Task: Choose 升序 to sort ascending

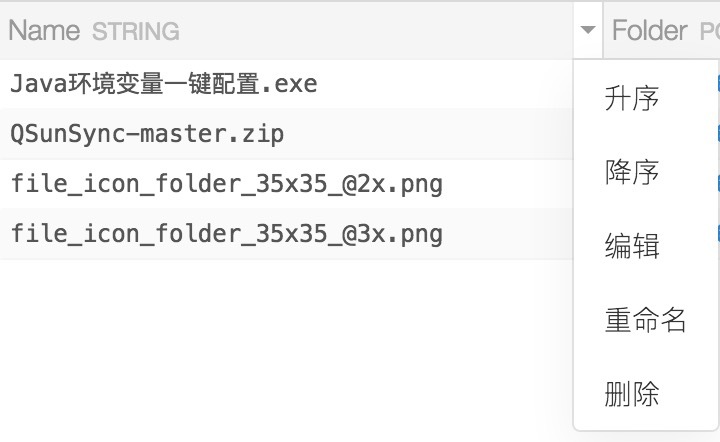Action: 632,98
